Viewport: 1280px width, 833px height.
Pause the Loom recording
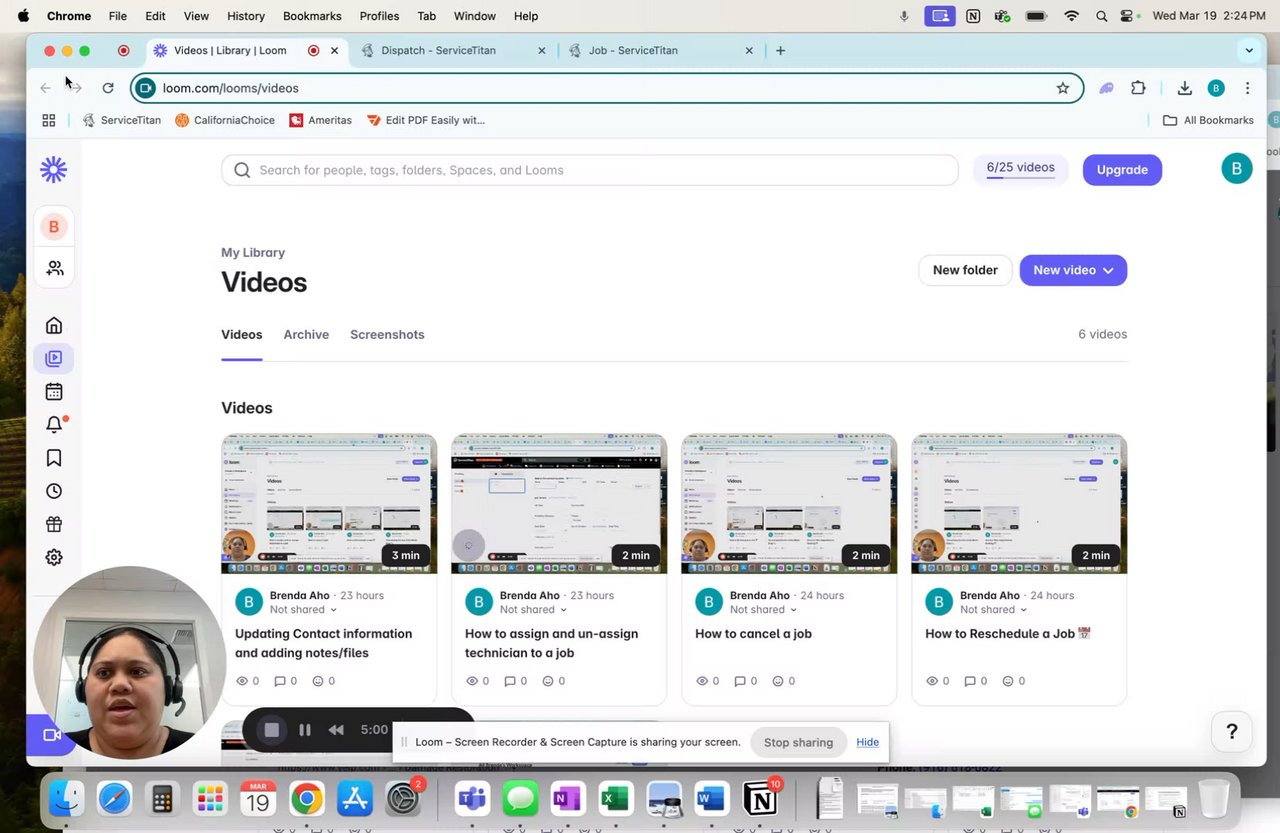pyautogui.click(x=305, y=730)
